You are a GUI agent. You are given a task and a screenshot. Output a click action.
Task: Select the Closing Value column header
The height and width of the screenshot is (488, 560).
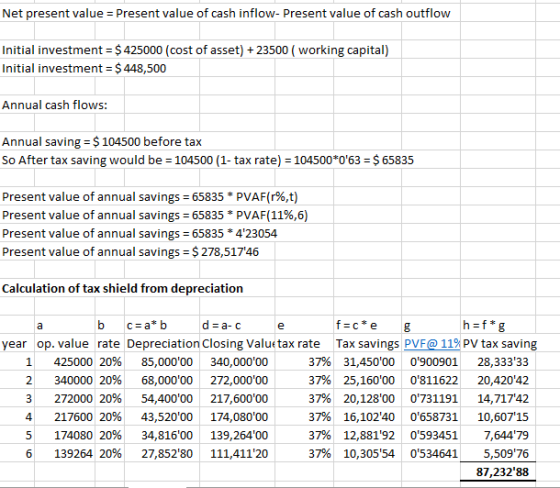pos(238,344)
